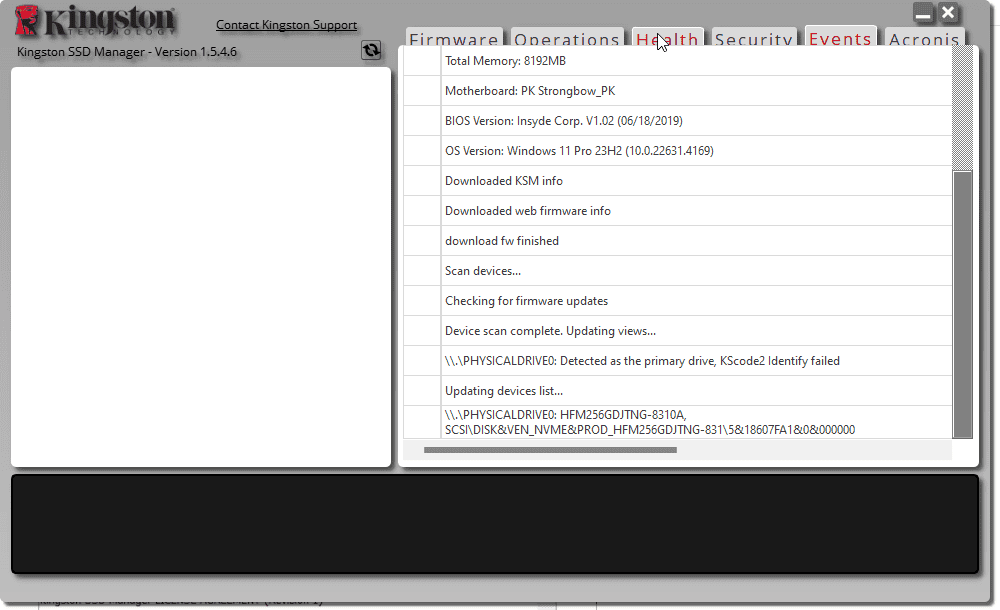1000x610 pixels.
Task: Select the 'Scan devices...' event
Action: tap(678, 271)
